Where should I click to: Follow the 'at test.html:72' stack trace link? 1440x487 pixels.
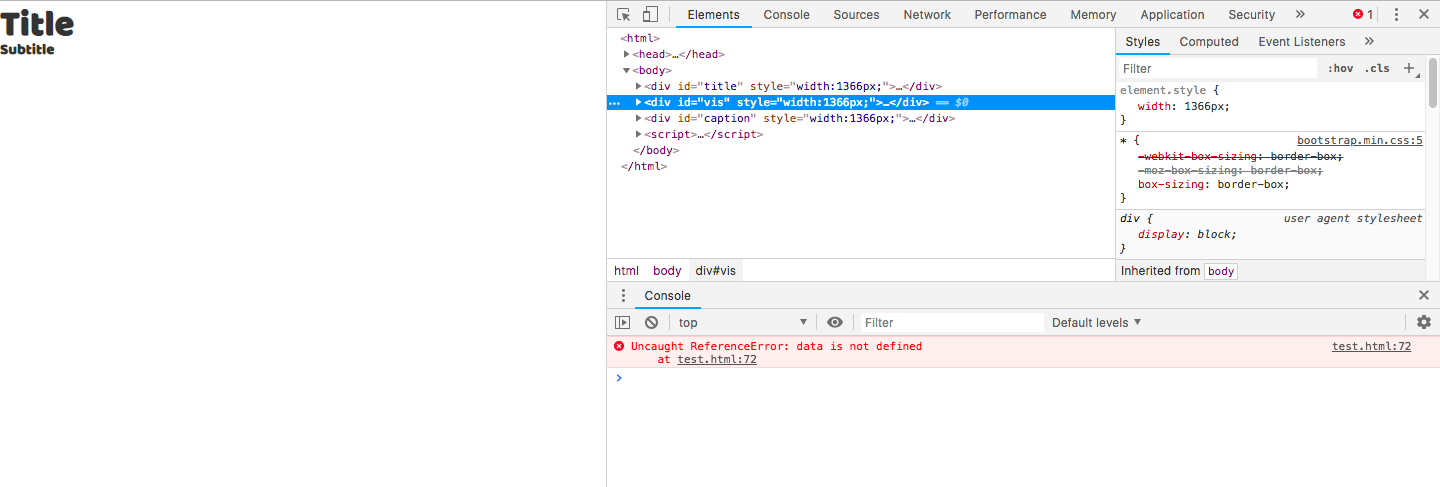[717, 360]
